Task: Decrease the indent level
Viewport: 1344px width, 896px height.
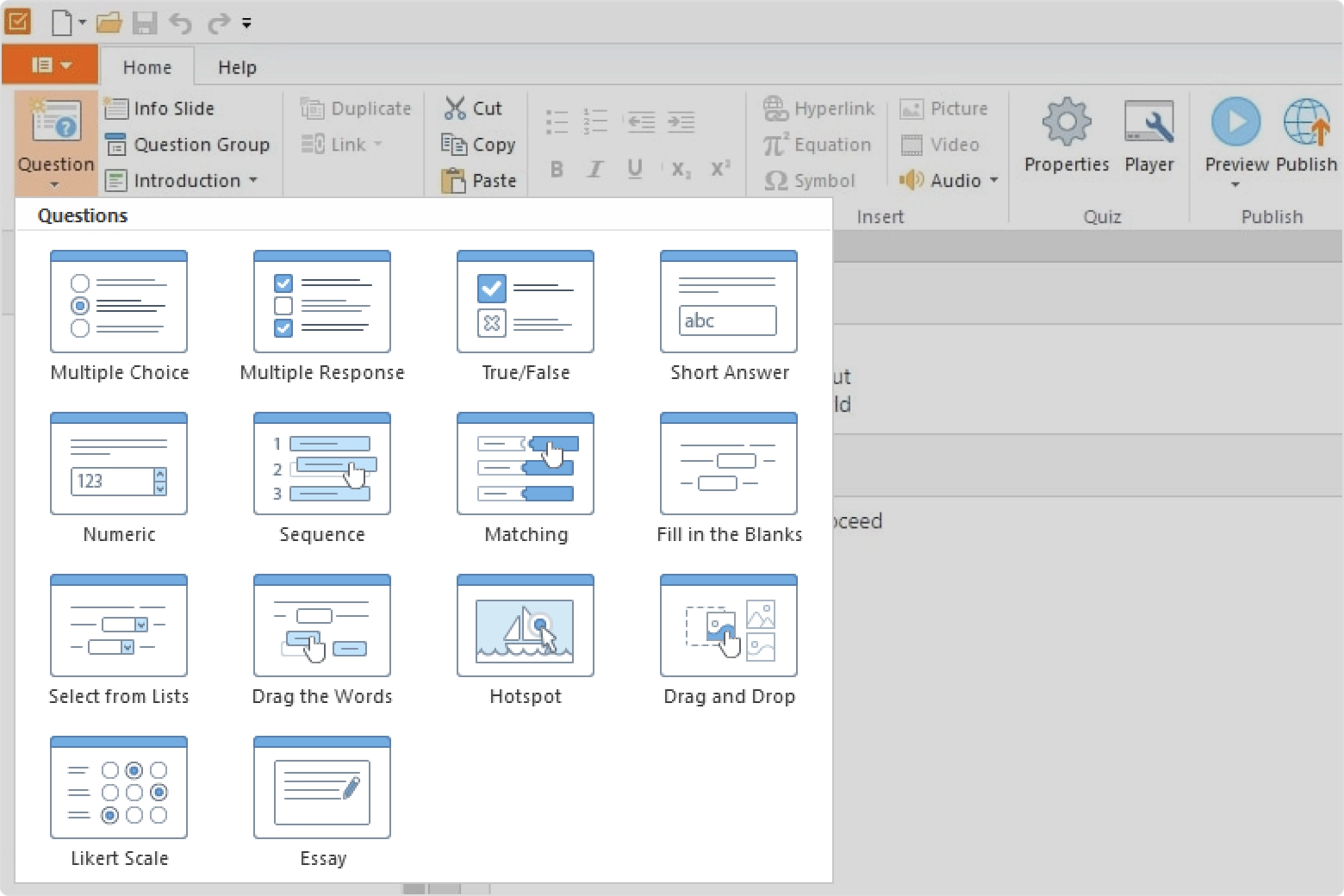Action: click(x=641, y=121)
